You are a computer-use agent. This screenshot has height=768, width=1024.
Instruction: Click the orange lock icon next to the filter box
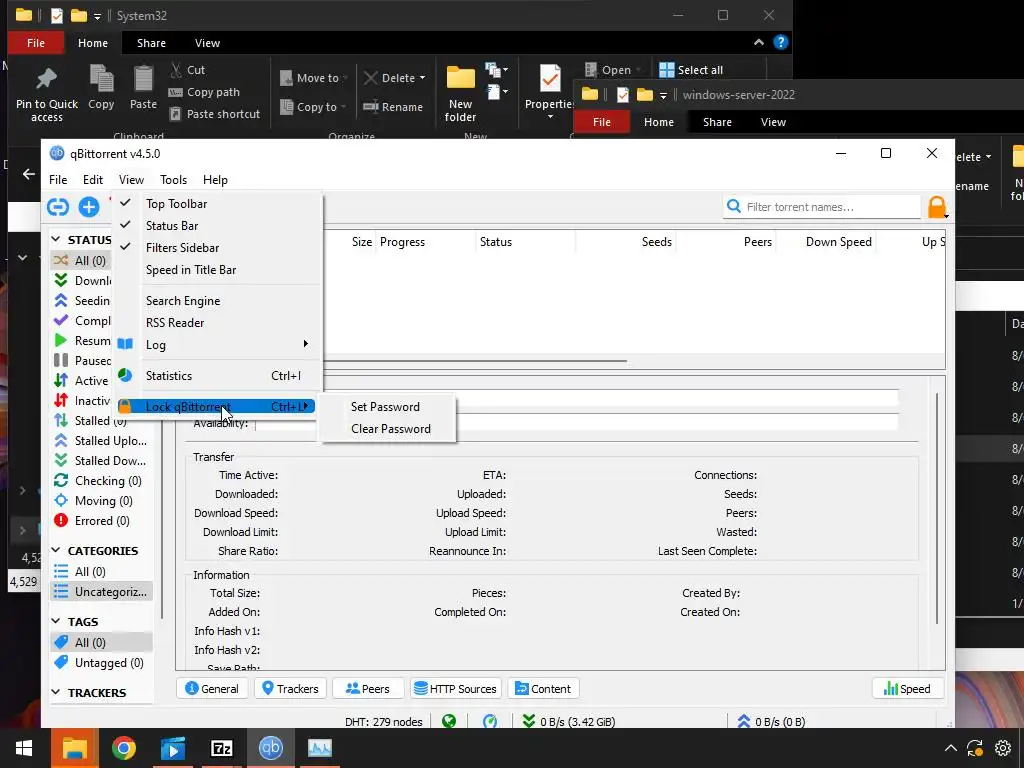point(937,207)
